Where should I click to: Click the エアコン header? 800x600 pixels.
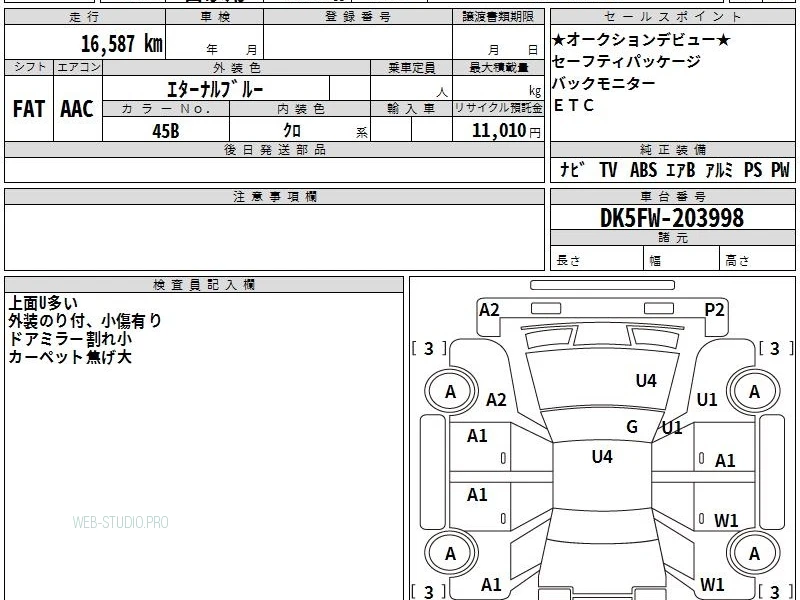click(78, 67)
